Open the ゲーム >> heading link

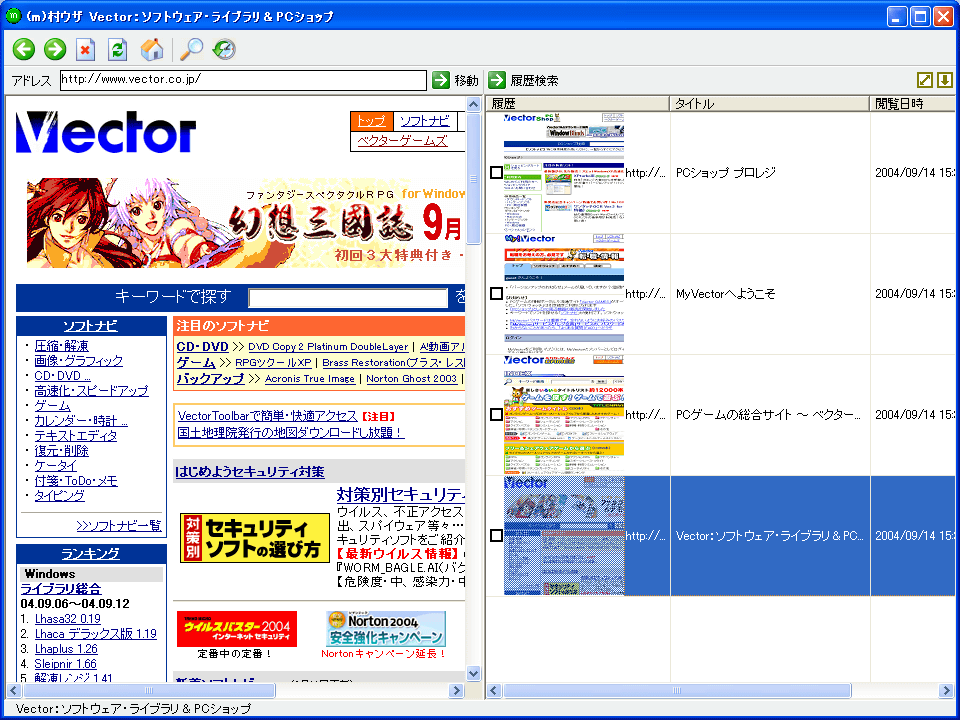coord(197,362)
